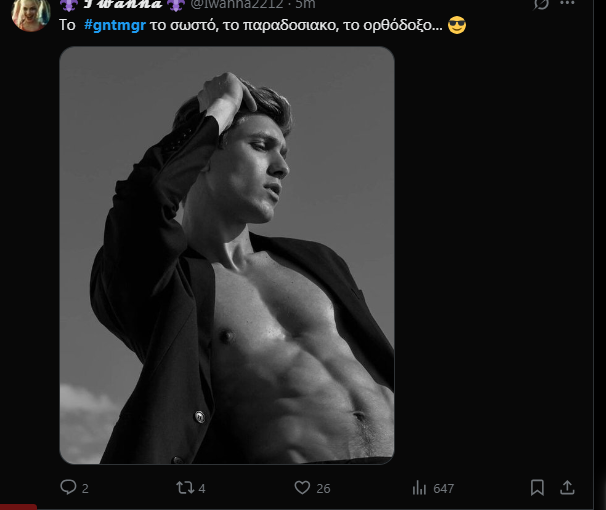This screenshot has height=510, width=606.
Task: Click the view count 647
Action: pos(443,488)
